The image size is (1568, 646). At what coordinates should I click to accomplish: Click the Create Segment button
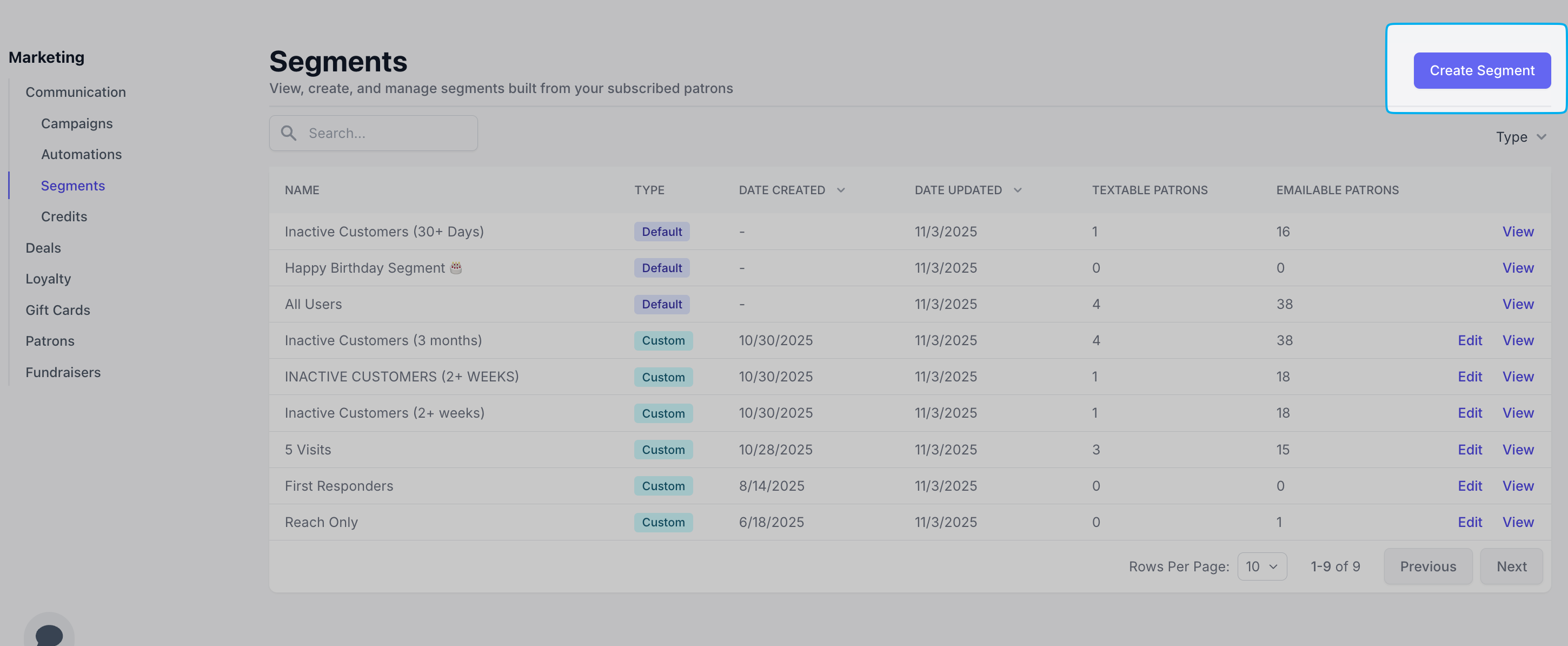pos(1481,71)
